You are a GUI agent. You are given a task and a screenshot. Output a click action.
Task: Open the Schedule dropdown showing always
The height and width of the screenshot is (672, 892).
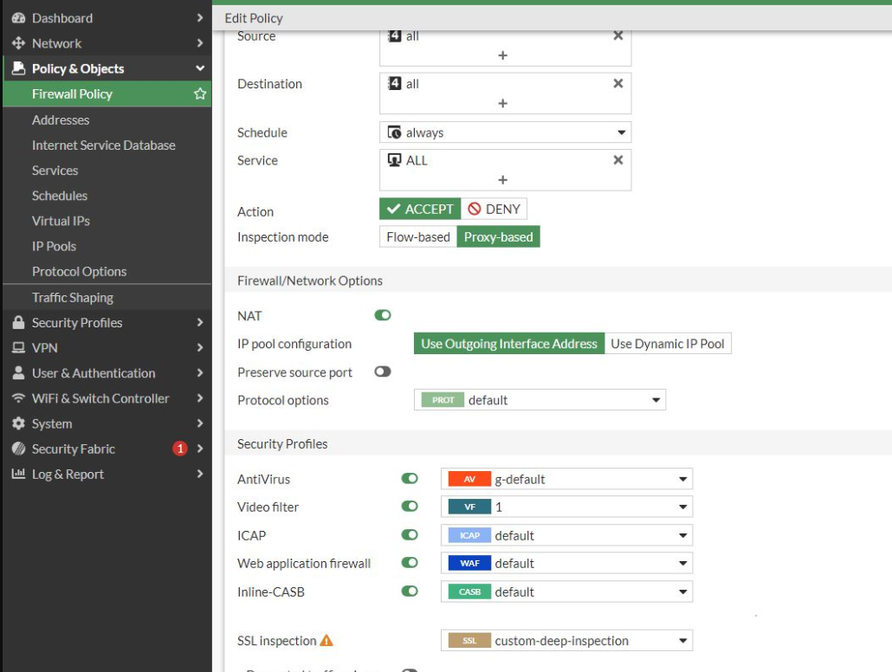click(505, 133)
